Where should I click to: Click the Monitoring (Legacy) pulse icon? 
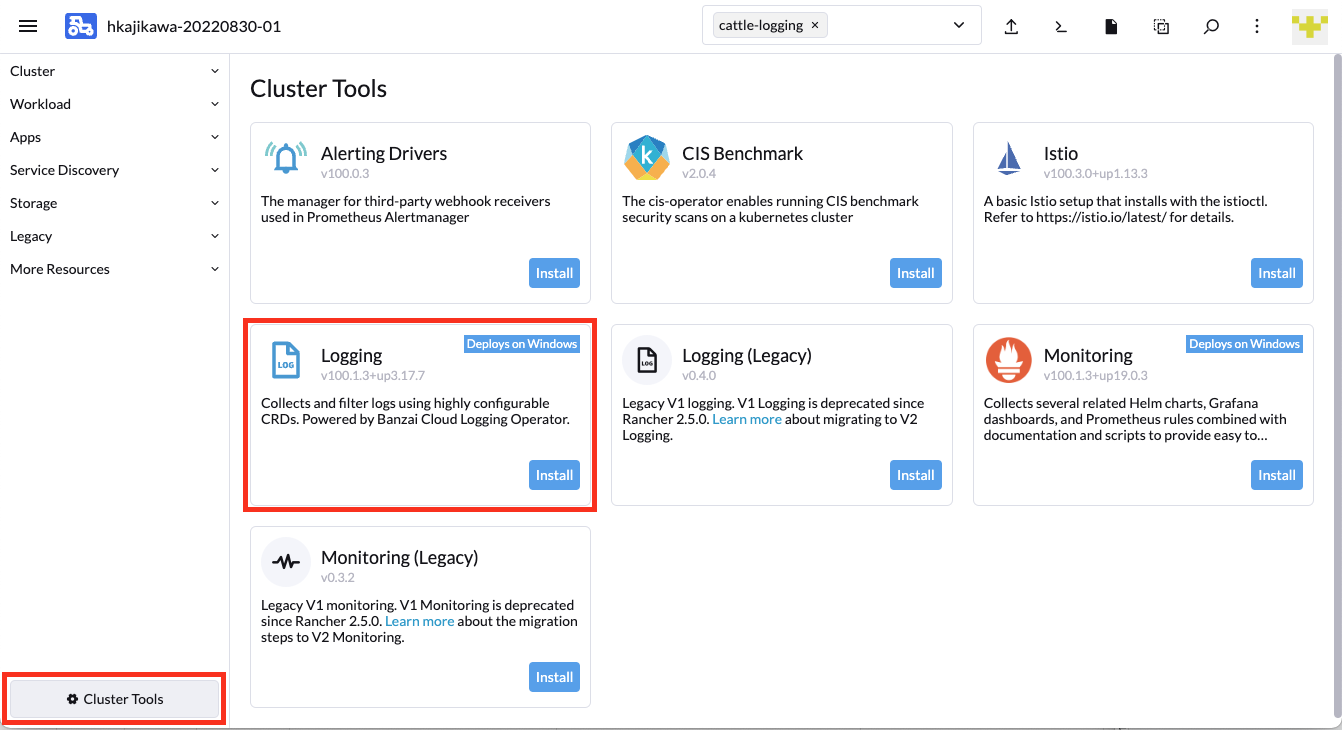(286, 562)
